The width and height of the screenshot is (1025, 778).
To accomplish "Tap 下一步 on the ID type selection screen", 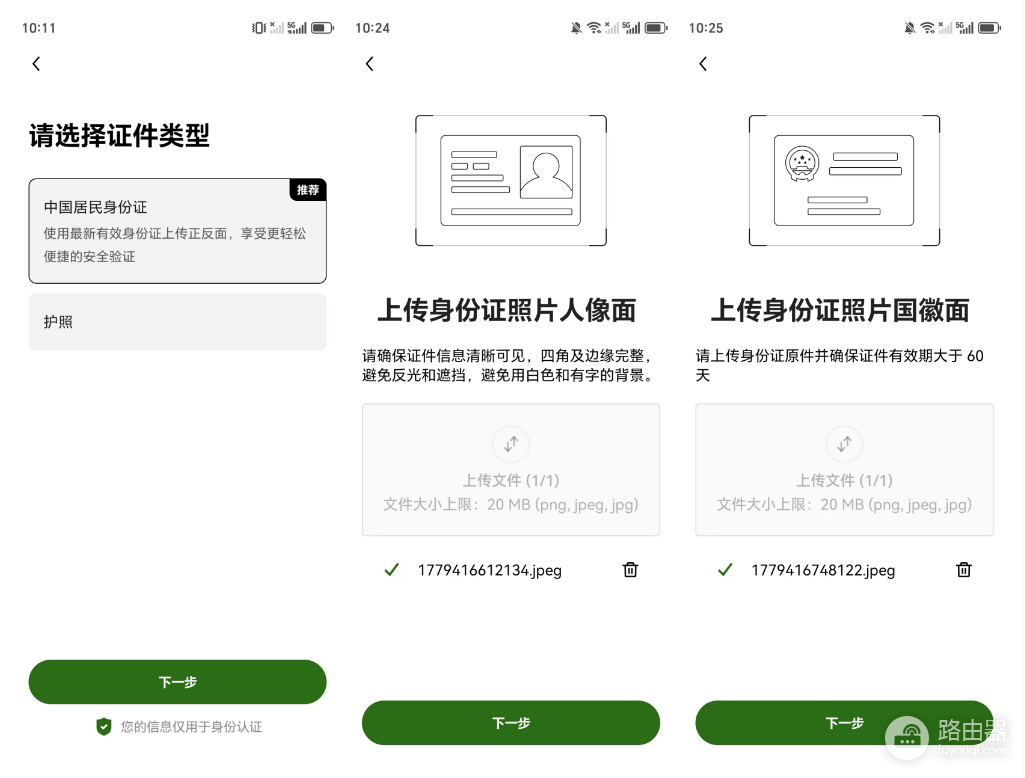I will 177,682.
